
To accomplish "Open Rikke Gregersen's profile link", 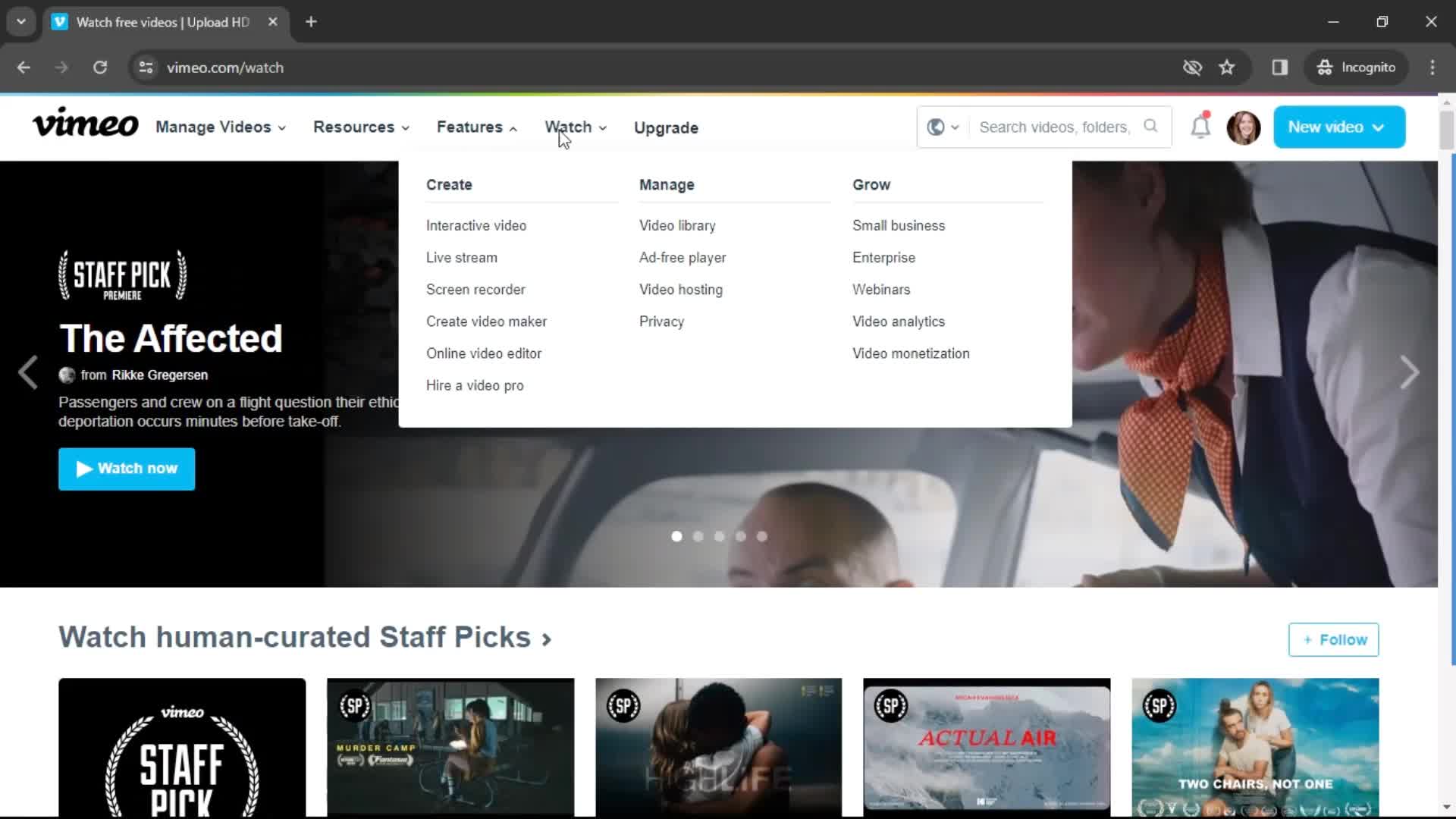I will coord(159,375).
